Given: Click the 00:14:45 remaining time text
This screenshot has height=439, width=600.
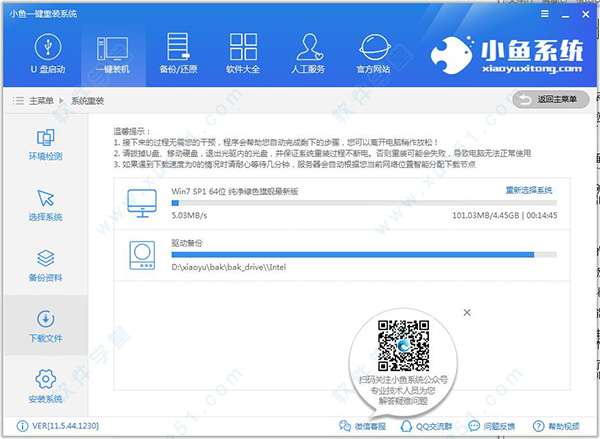Looking at the screenshot, I should (542, 215).
